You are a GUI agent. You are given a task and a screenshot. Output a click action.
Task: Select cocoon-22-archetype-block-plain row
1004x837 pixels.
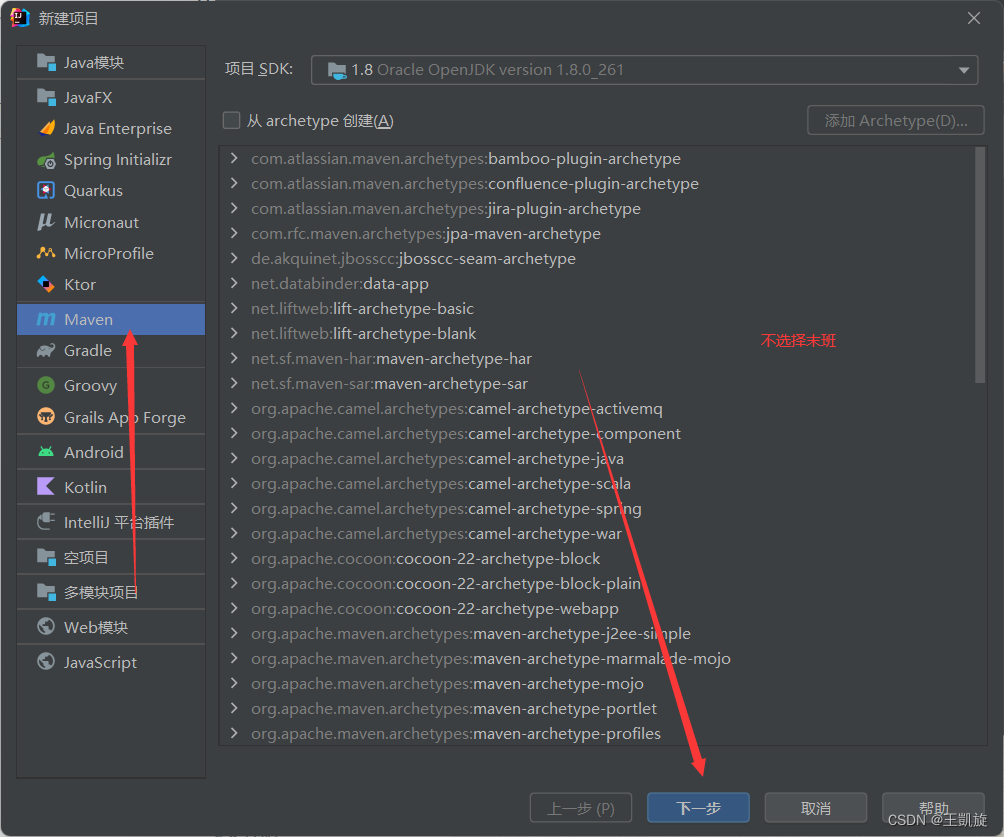(x=597, y=583)
